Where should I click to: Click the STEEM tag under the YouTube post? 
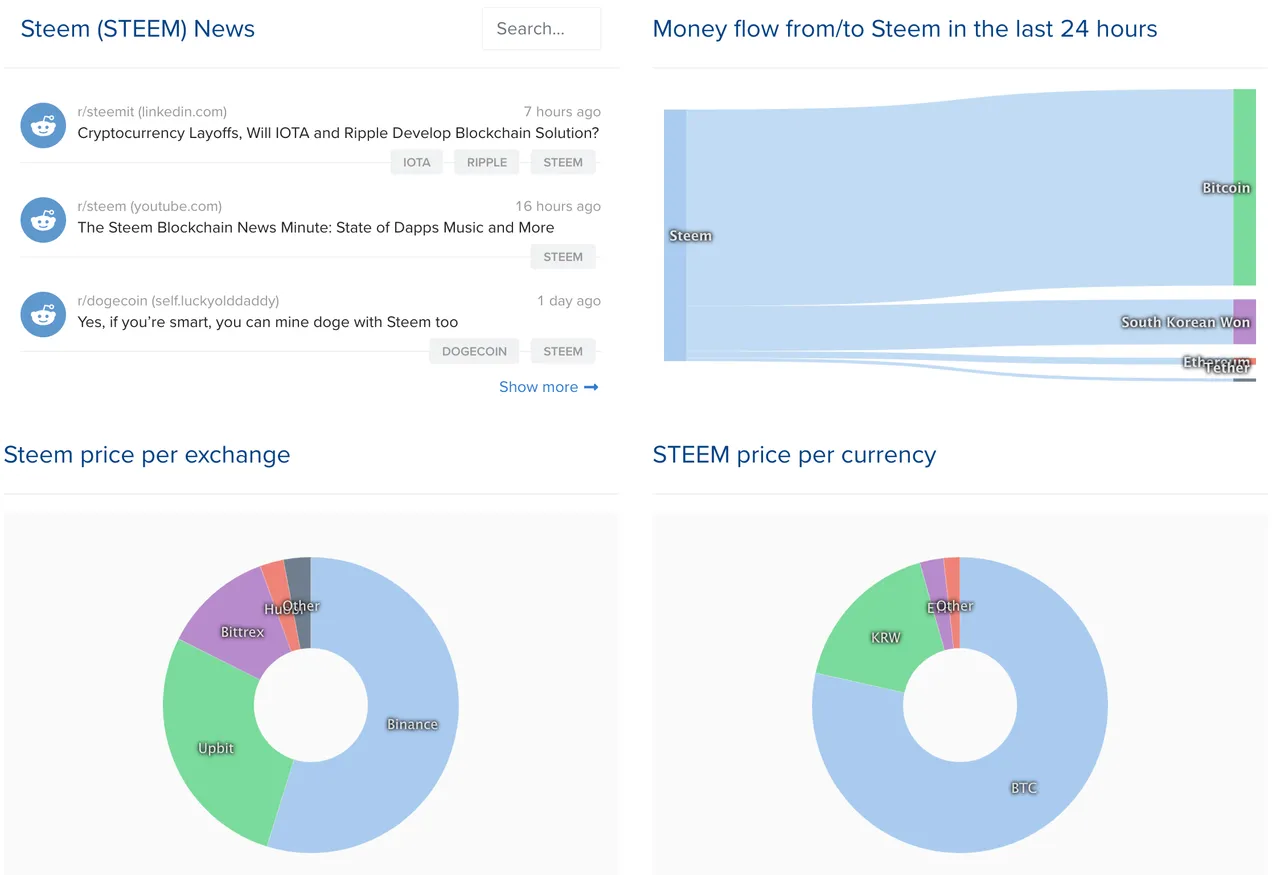tap(563, 257)
